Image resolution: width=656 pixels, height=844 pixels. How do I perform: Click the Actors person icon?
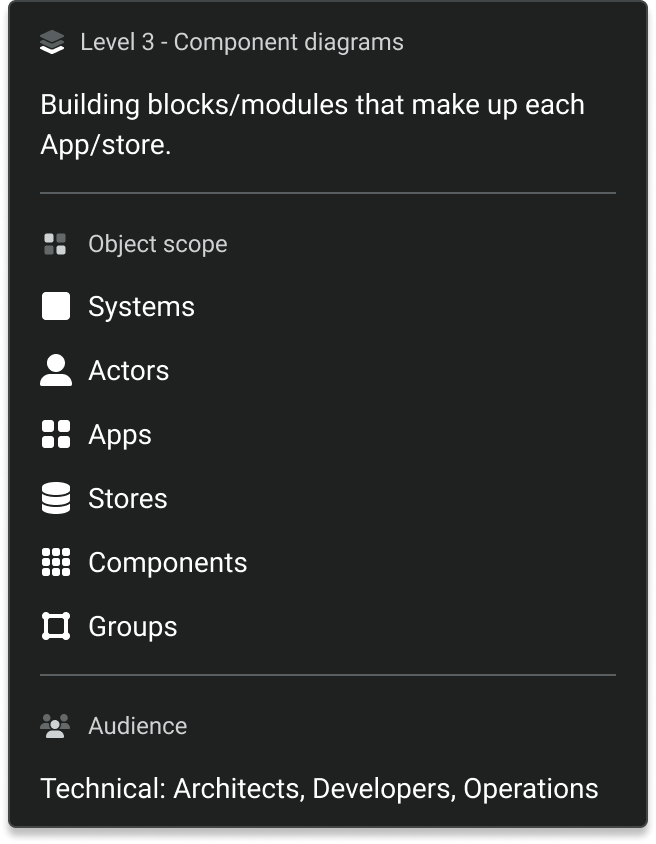(56, 370)
